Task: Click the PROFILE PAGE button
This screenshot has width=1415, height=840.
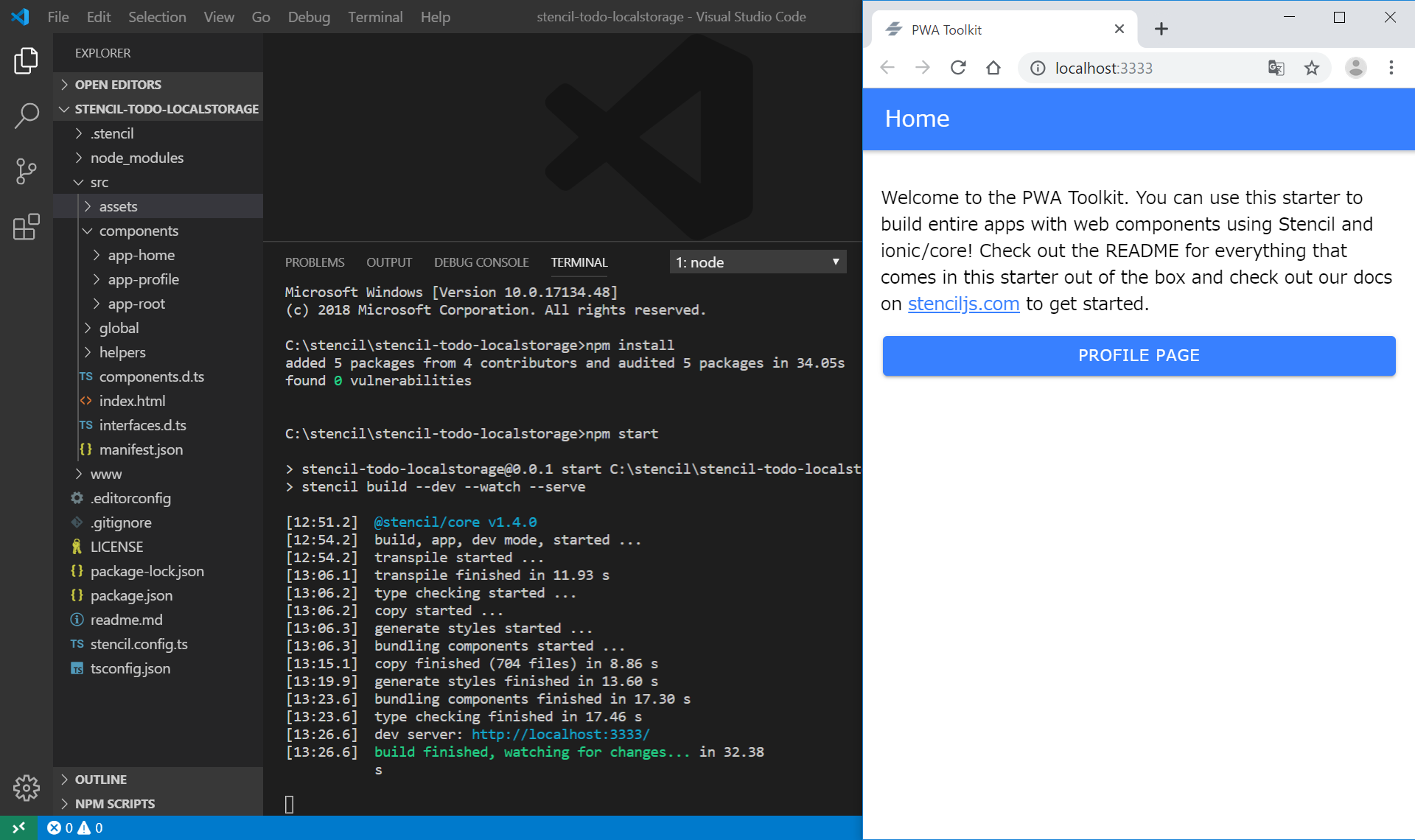Action: click(x=1139, y=355)
